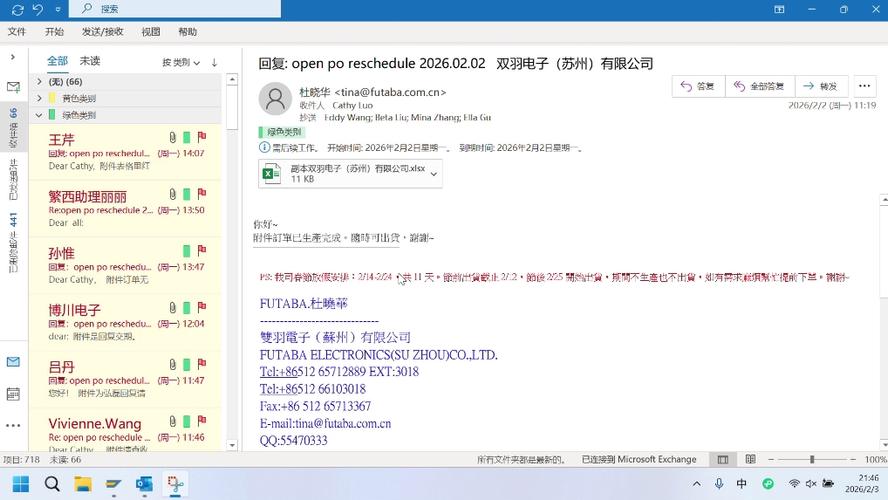The image size is (888, 500).
Task: Open email from 王芹
Action: coord(125,151)
